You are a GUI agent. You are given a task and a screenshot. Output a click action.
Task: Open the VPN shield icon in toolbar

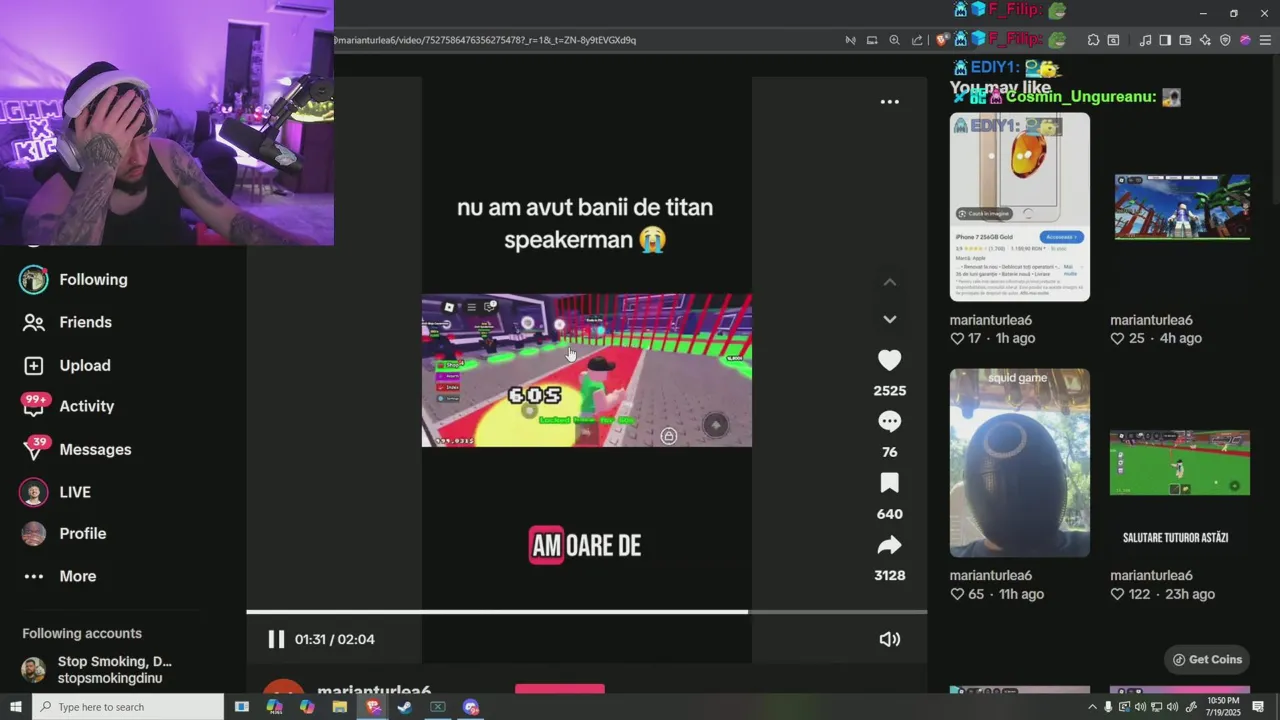point(1225,40)
